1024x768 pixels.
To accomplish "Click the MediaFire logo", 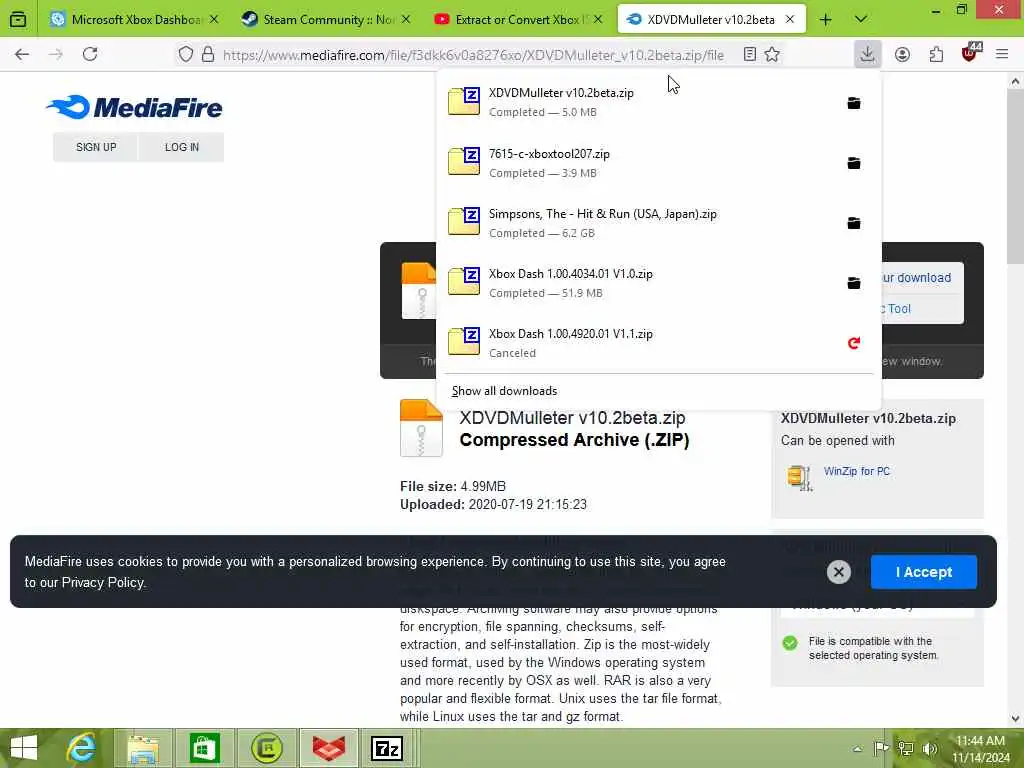I will (135, 107).
